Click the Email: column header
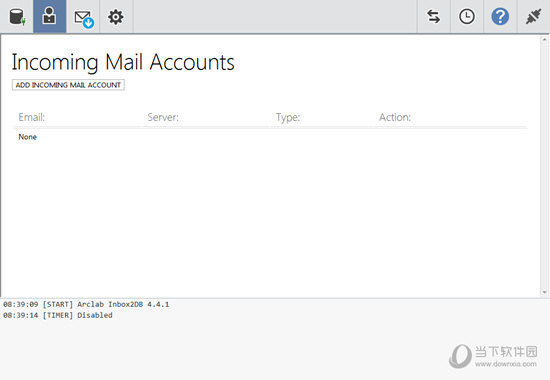 point(32,117)
